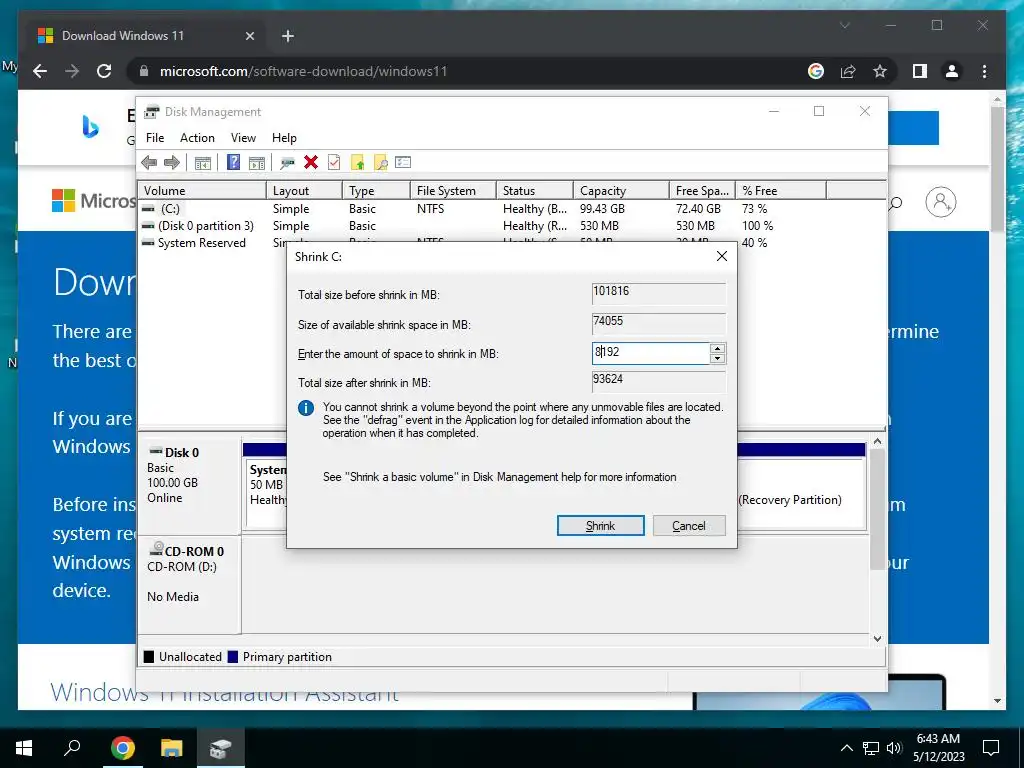This screenshot has height=768, width=1024.
Task: Click Show/Hide Action Pane toolbar icon
Action: (x=257, y=163)
